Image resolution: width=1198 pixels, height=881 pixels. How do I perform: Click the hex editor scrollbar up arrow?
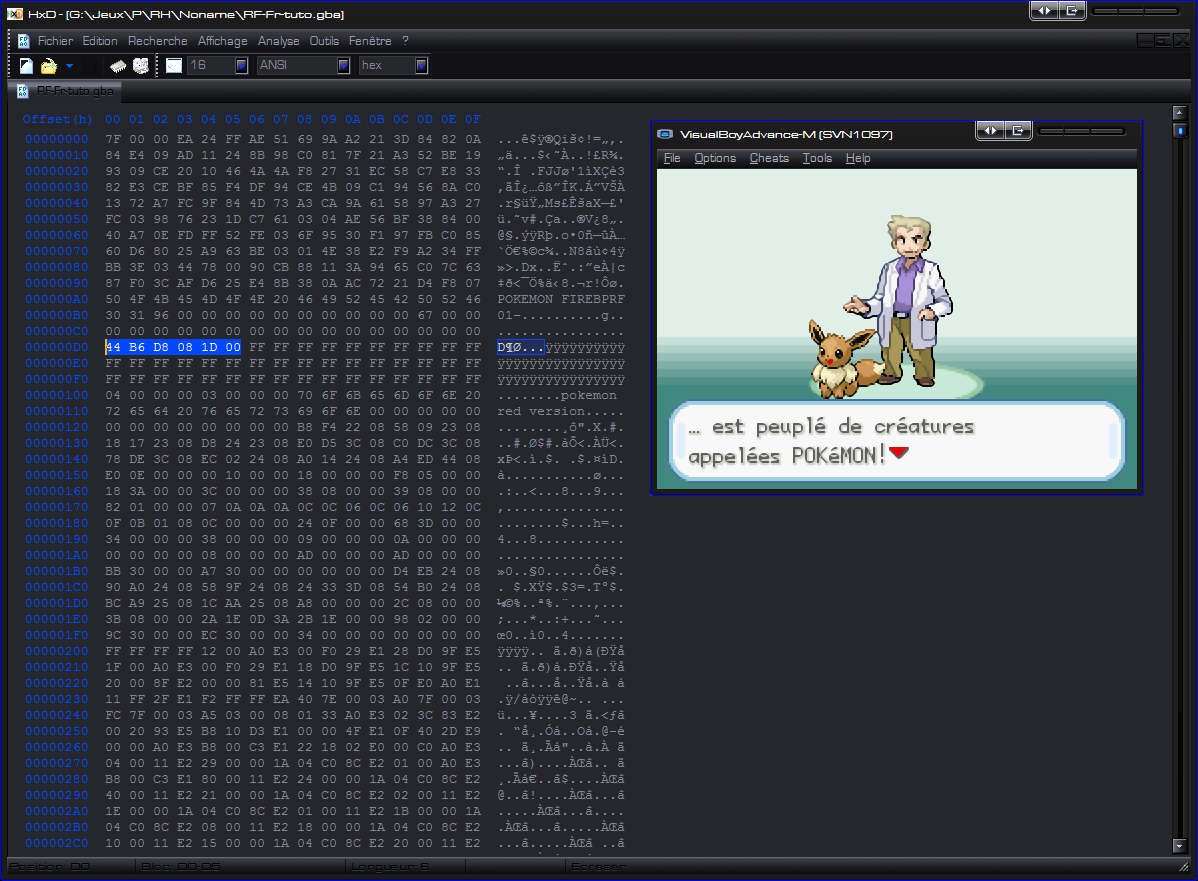(x=1180, y=113)
